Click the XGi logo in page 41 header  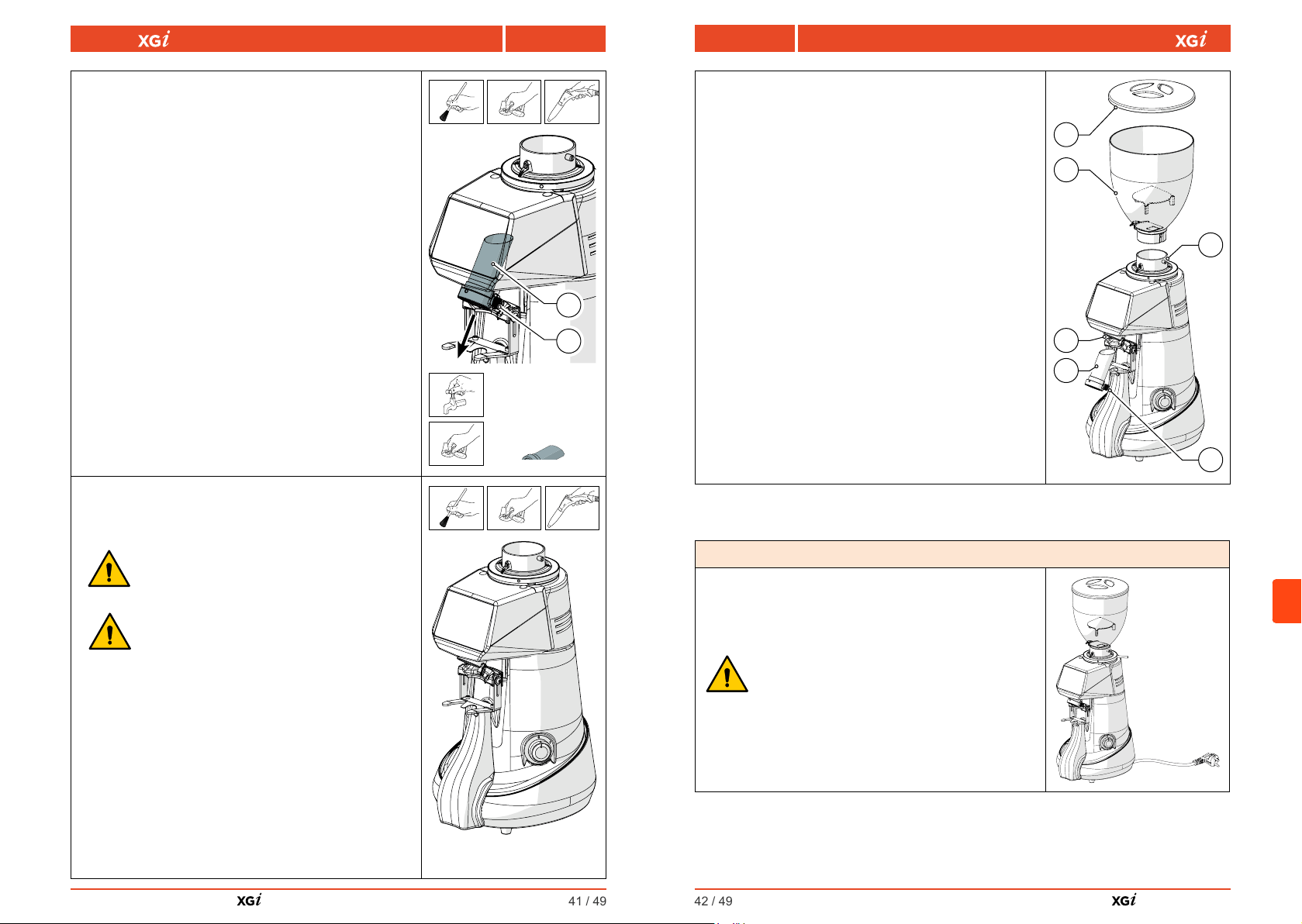click(154, 40)
